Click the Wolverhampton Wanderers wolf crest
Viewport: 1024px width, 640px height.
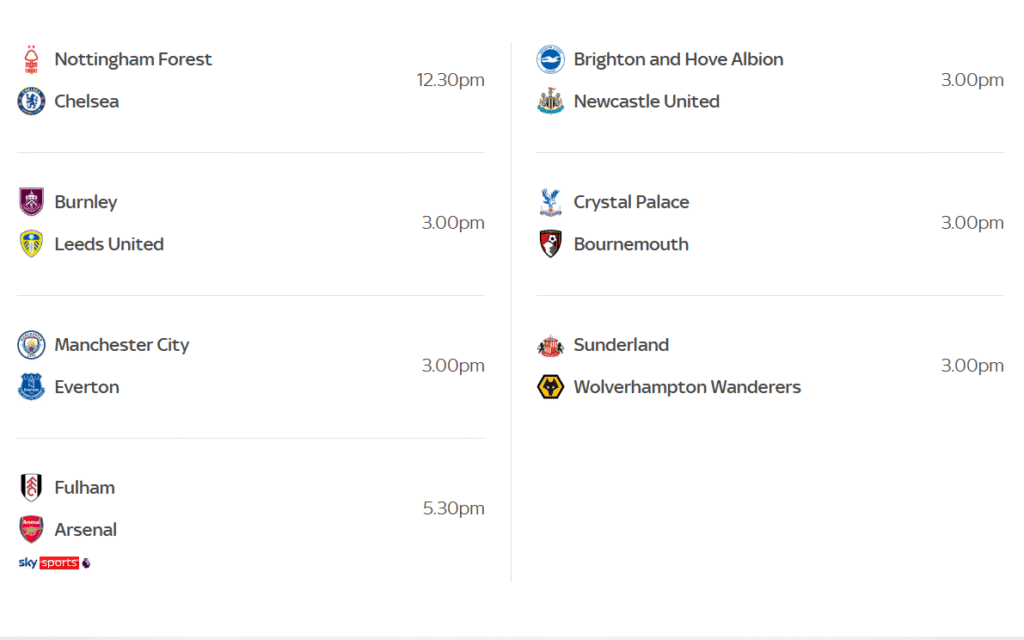click(x=551, y=387)
